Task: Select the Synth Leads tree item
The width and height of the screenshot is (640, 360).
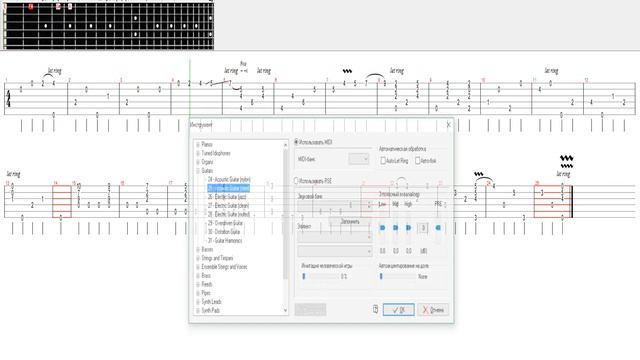Action: pyautogui.click(x=211, y=302)
